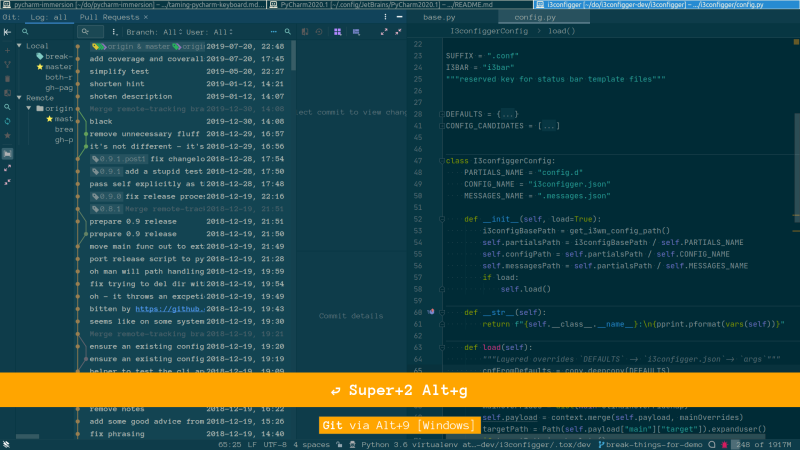Image resolution: width=800 pixels, height=450 pixels.
Task: Toggle navigate log to branch head
Action: pyautogui.click(x=7, y=154)
